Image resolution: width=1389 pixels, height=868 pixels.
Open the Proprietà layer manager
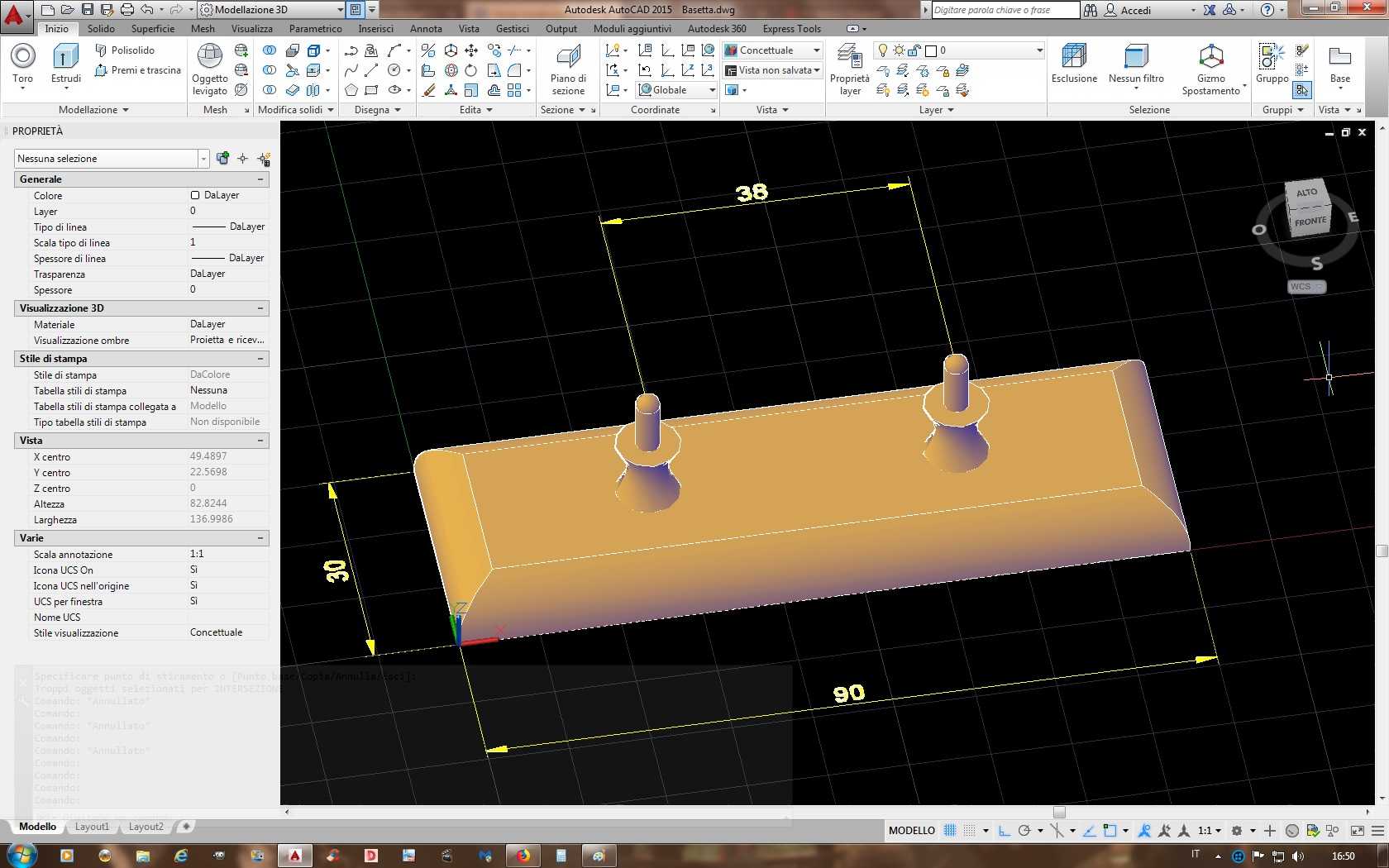(x=850, y=70)
